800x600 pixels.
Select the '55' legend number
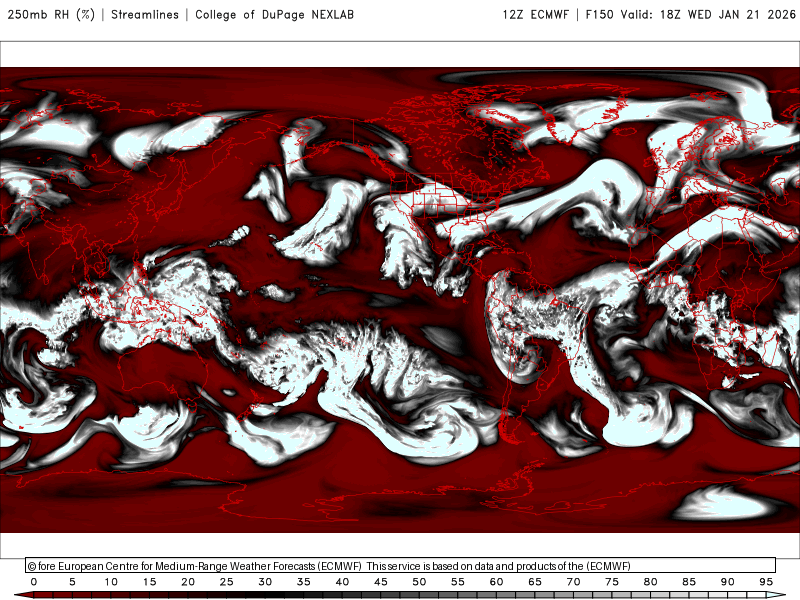point(458,582)
